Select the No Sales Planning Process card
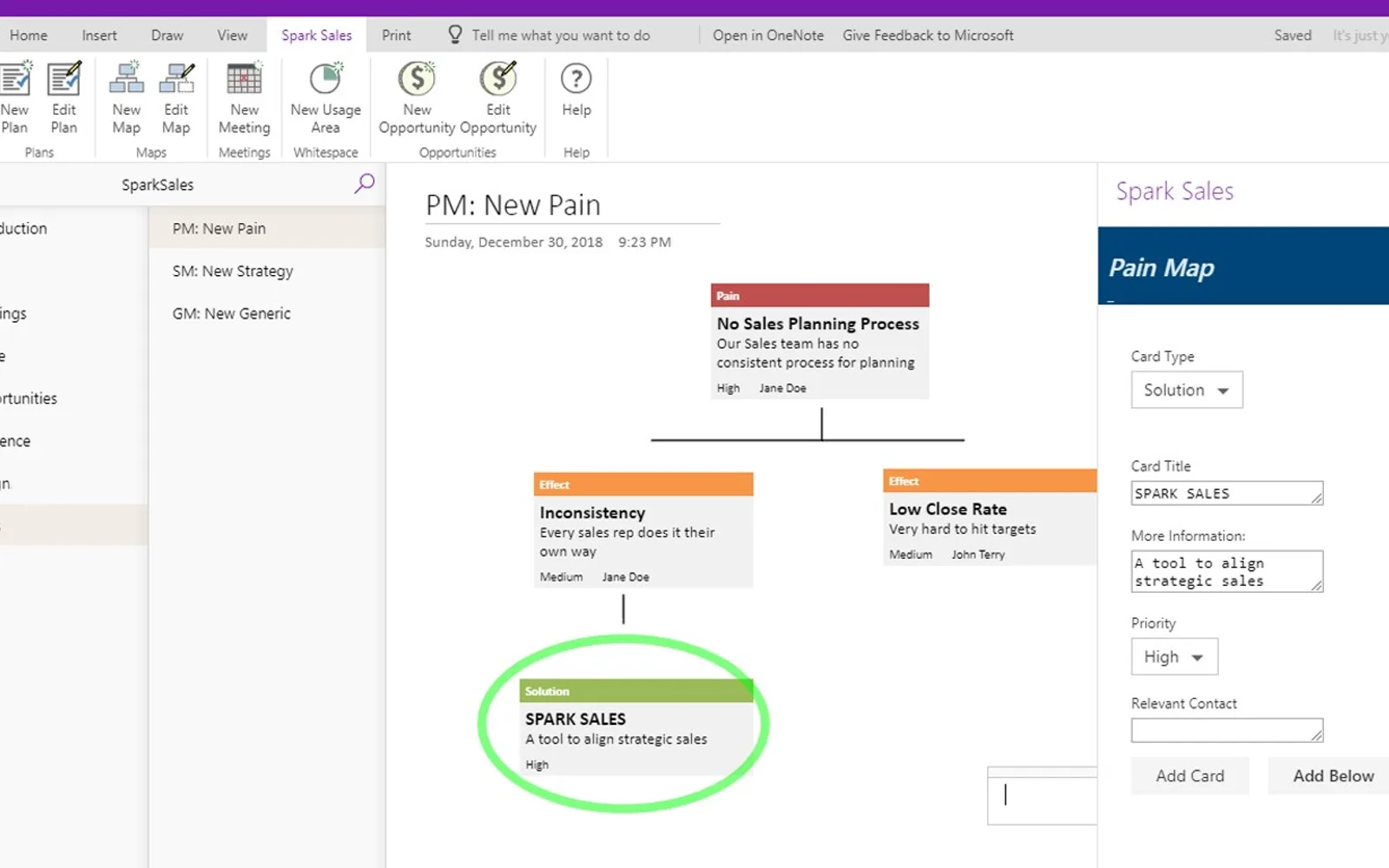1389x868 pixels. point(820,341)
